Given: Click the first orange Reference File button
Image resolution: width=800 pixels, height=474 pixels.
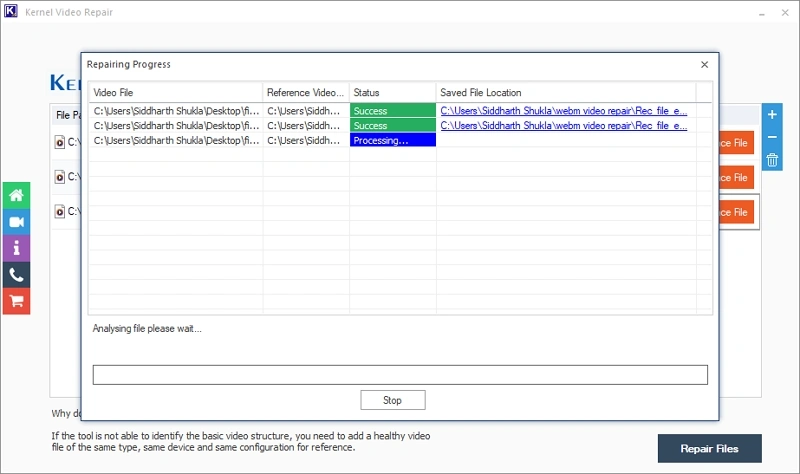Looking at the screenshot, I should point(737,143).
